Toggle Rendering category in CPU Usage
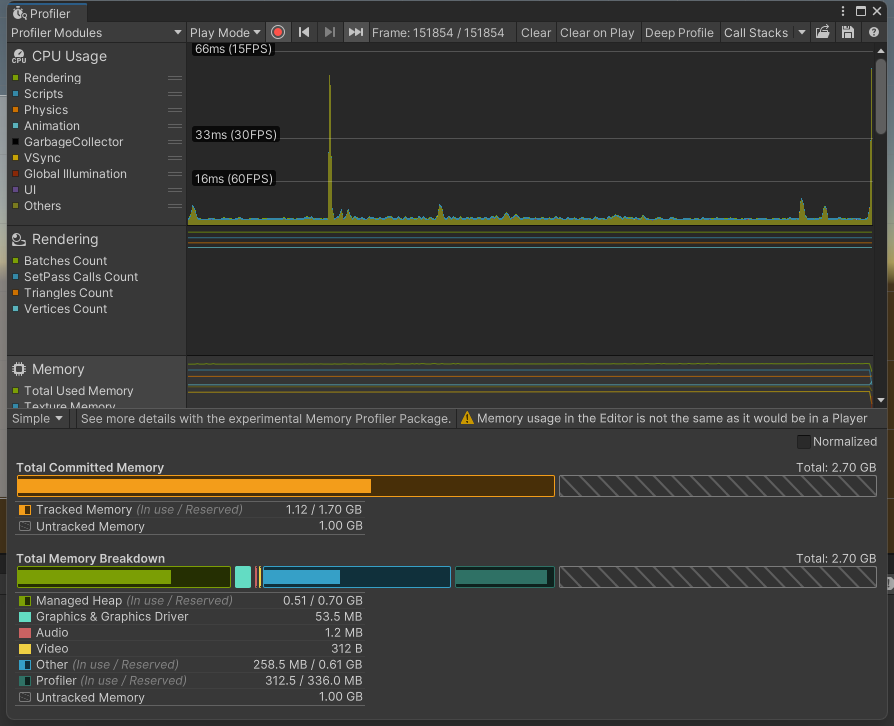This screenshot has width=894, height=726. [x=52, y=78]
